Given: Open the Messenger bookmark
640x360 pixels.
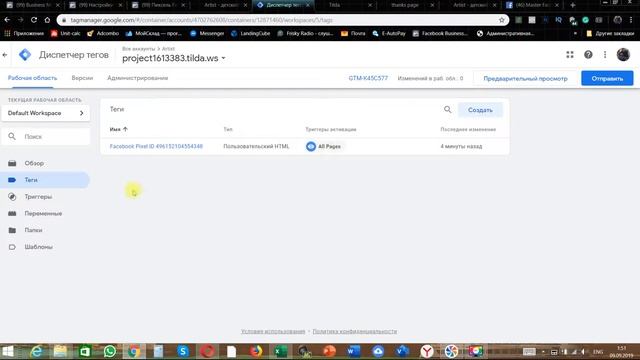Looking at the screenshot, I should (207, 33).
